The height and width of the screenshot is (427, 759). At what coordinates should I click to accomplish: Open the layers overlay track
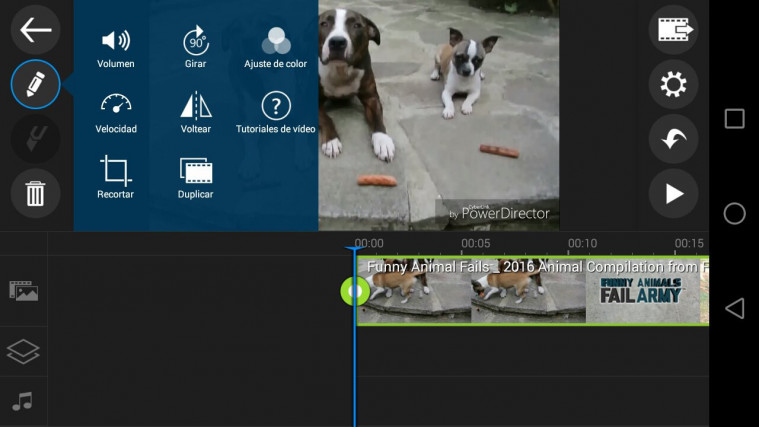pyautogui.click(x=23, y=351)
